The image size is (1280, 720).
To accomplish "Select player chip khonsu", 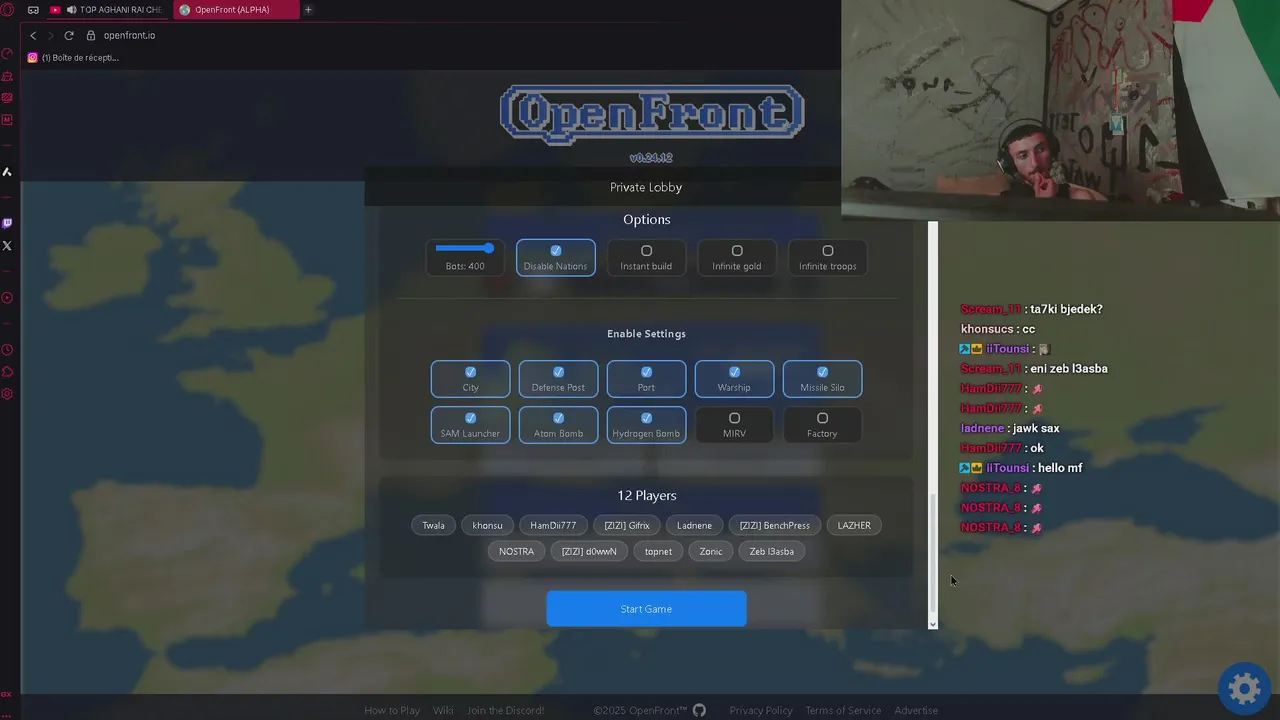I will pyautogui.click(x=487, y=525).
